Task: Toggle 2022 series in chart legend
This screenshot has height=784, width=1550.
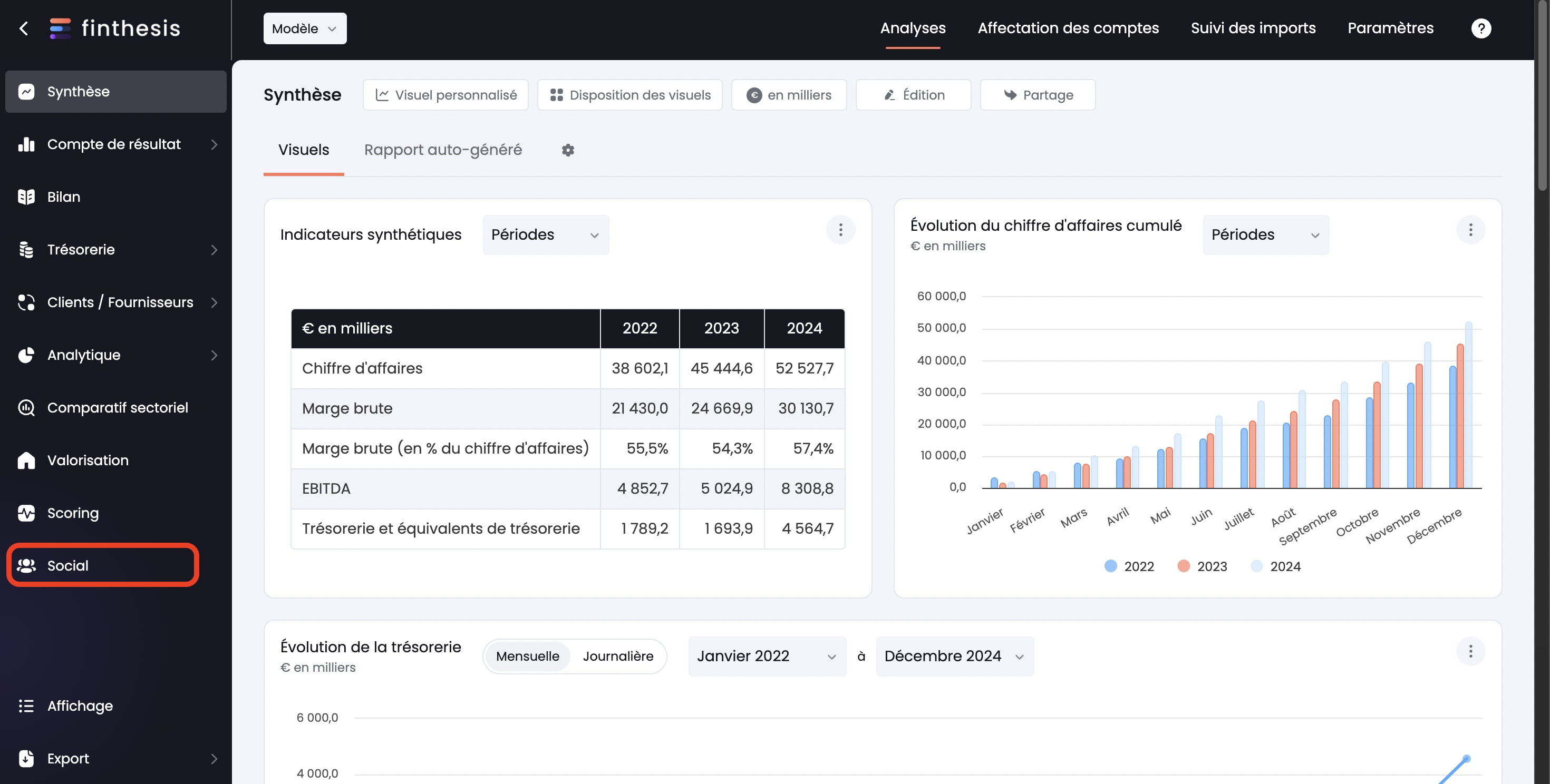Action: coord(1129,566)
